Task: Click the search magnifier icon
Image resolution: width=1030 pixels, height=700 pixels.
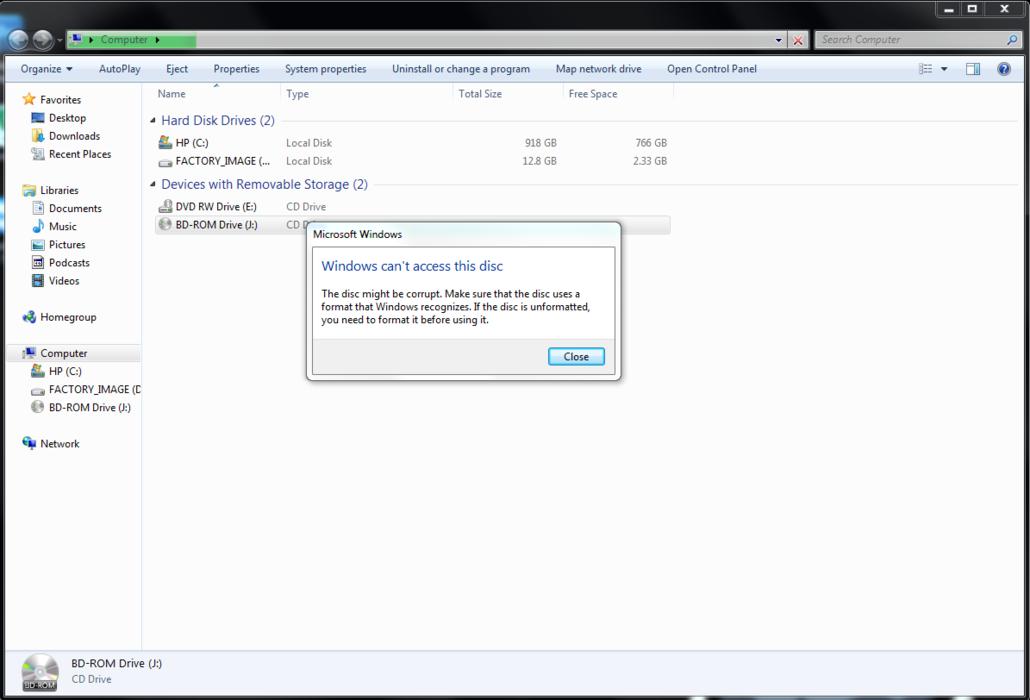Action: click(x=1012, y=40)
